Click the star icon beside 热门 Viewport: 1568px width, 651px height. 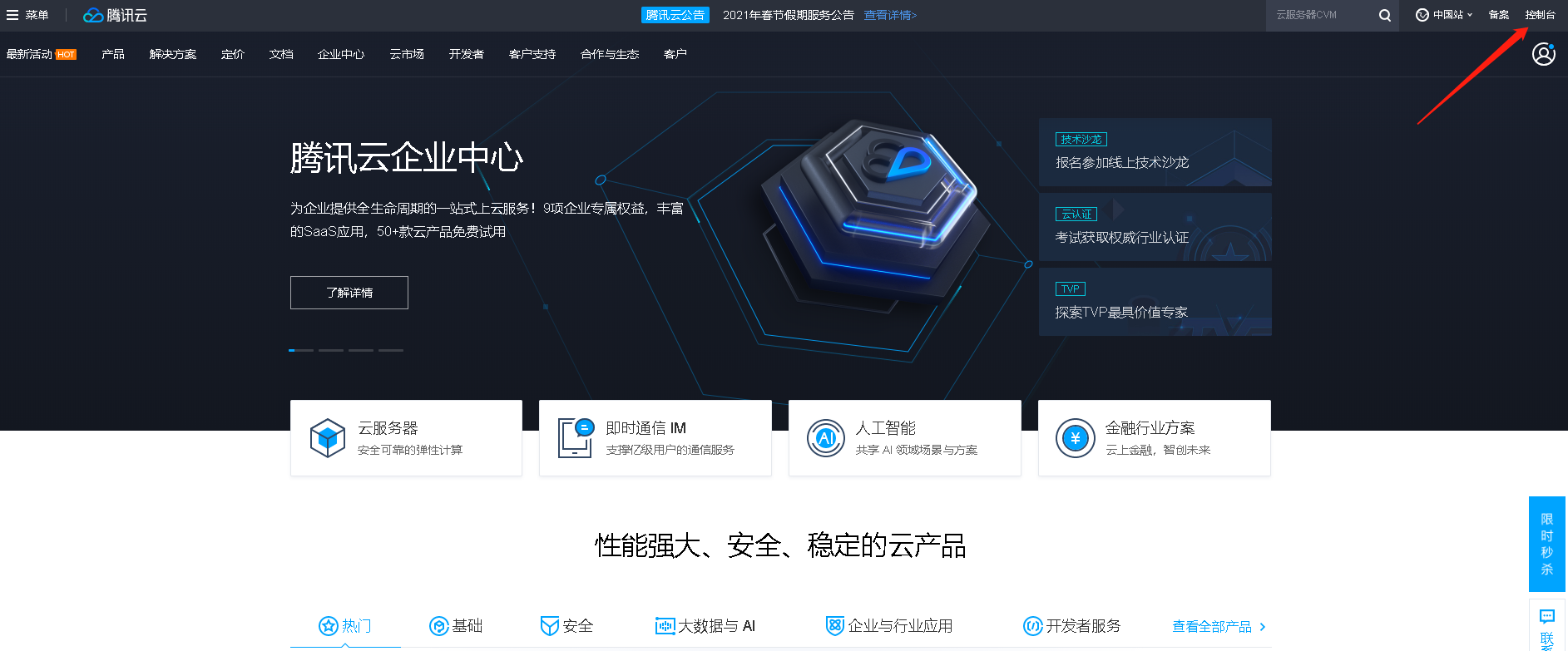tap(329, 626)
